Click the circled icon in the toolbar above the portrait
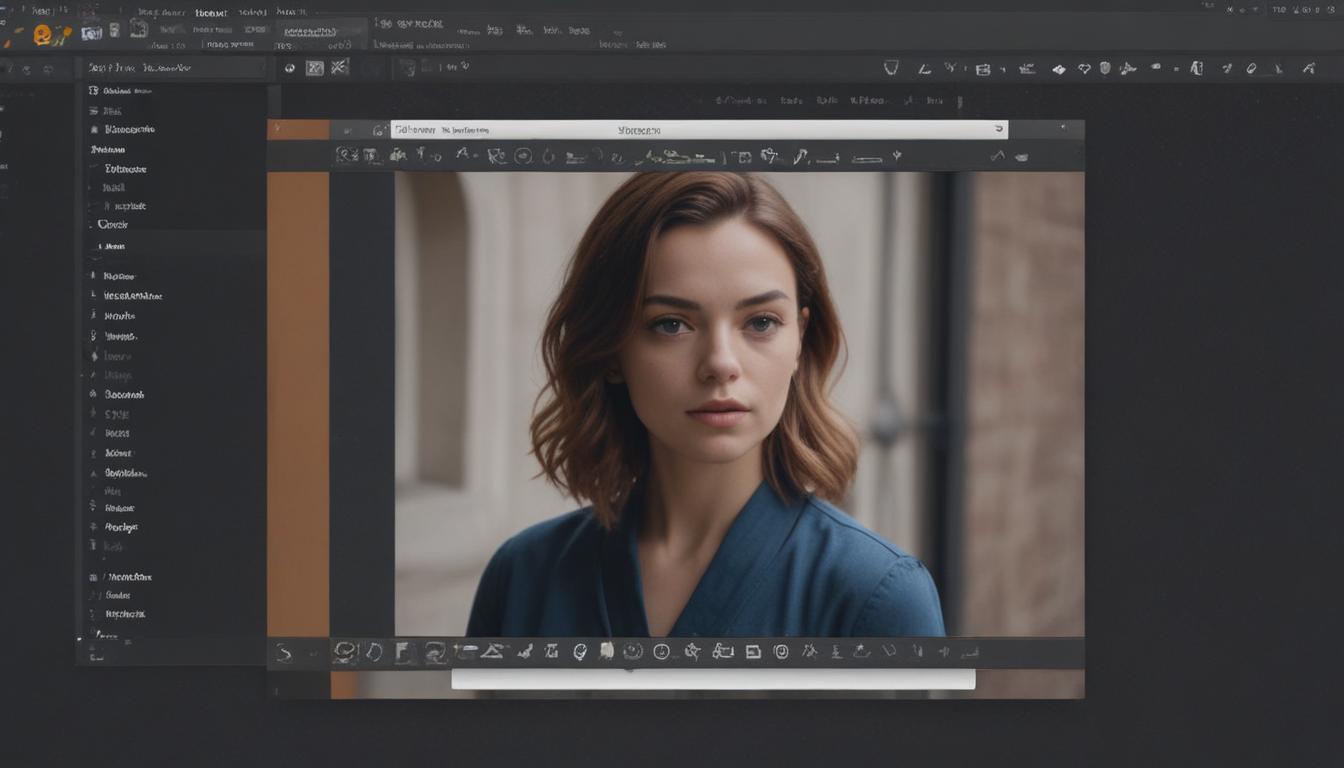 point(523,156)
